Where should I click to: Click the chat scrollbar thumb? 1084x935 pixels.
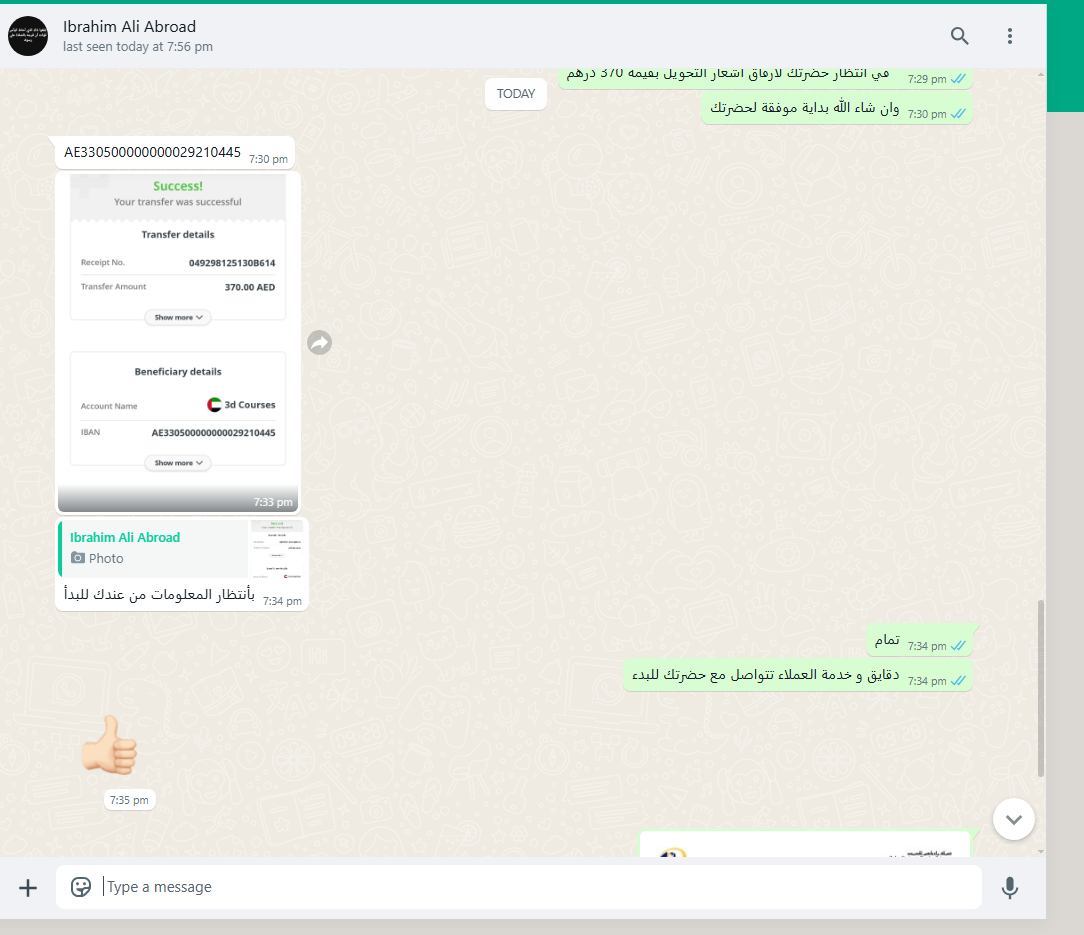tap(1040, 688)
